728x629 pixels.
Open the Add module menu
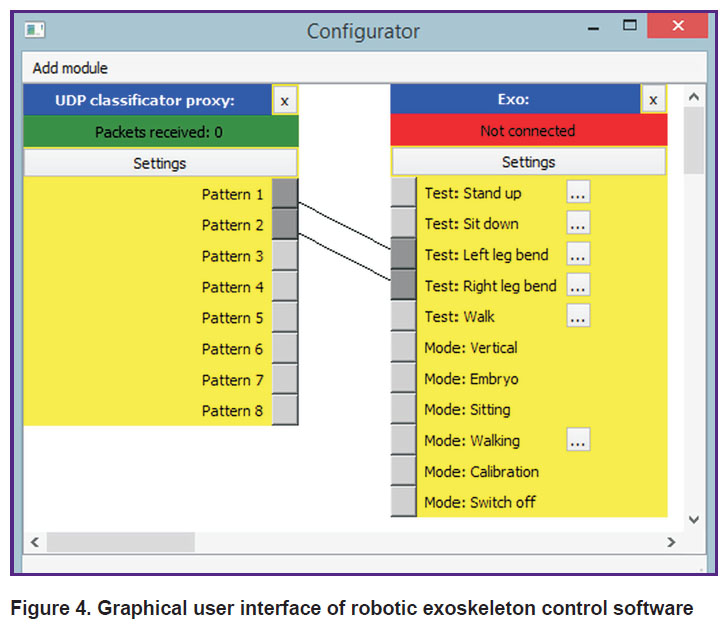coord(70,68)
